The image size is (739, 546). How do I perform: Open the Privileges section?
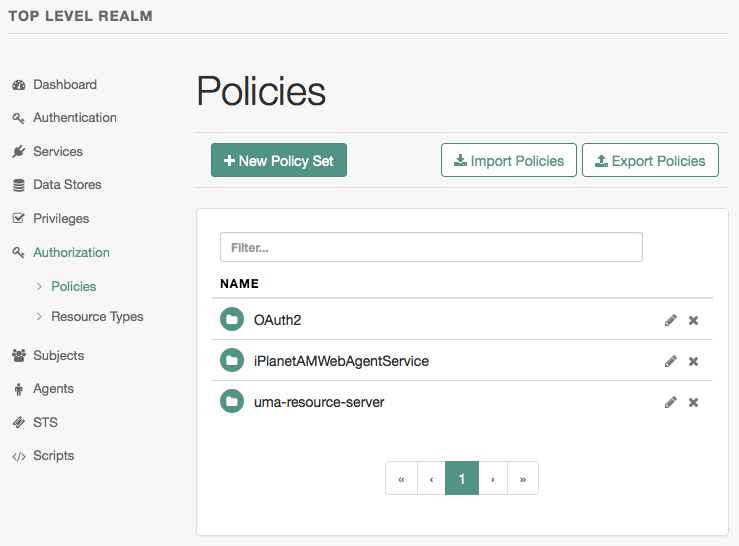61,219
